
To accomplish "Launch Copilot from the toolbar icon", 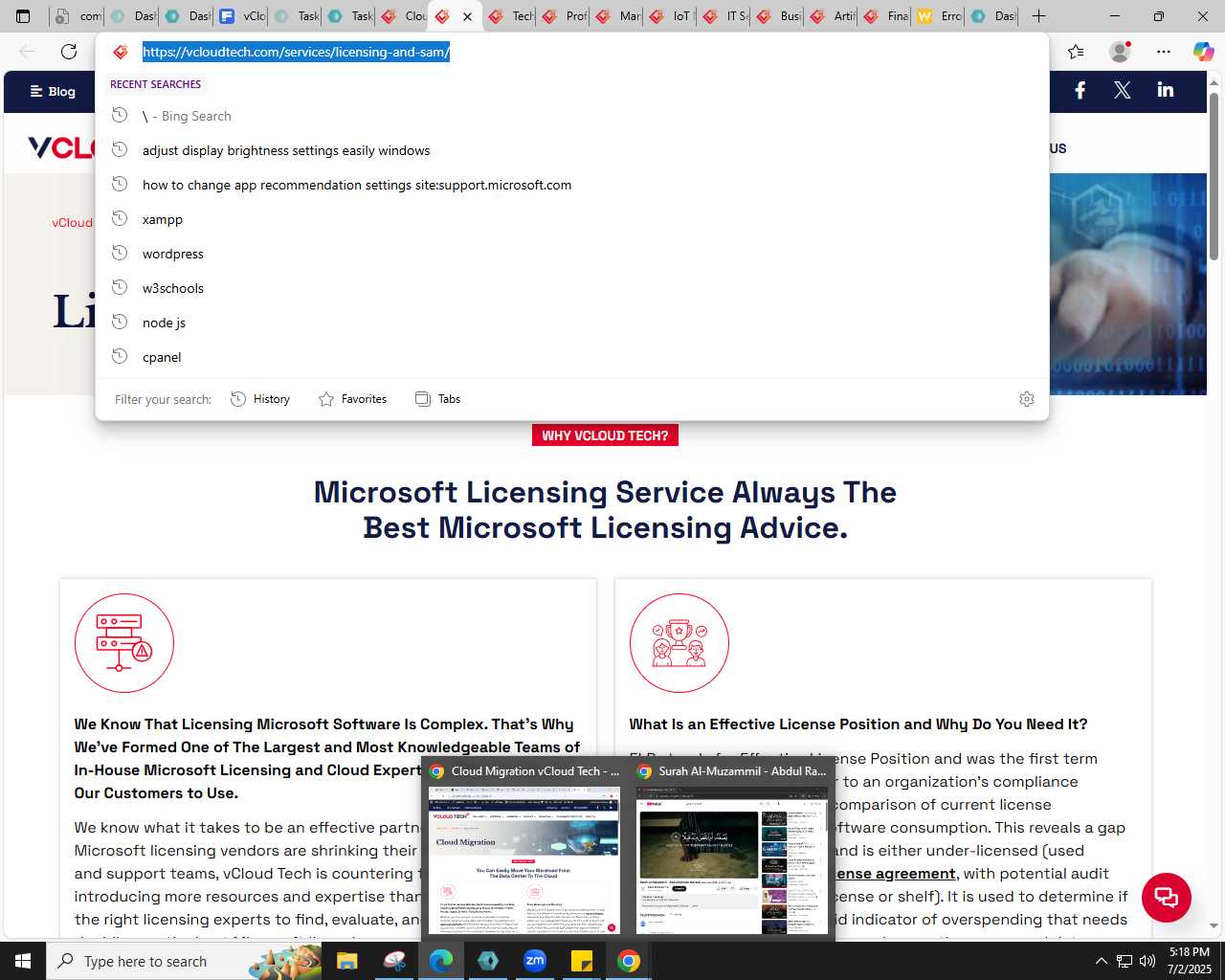I will tap(1204, 52).
